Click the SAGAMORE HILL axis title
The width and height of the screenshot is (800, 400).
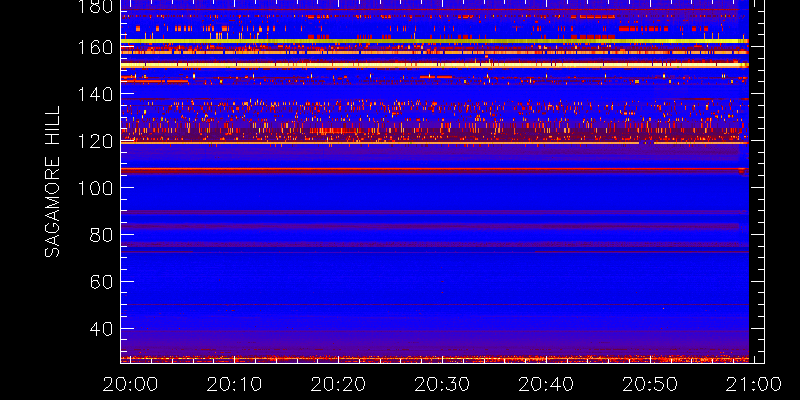click(x=53, y=182)
